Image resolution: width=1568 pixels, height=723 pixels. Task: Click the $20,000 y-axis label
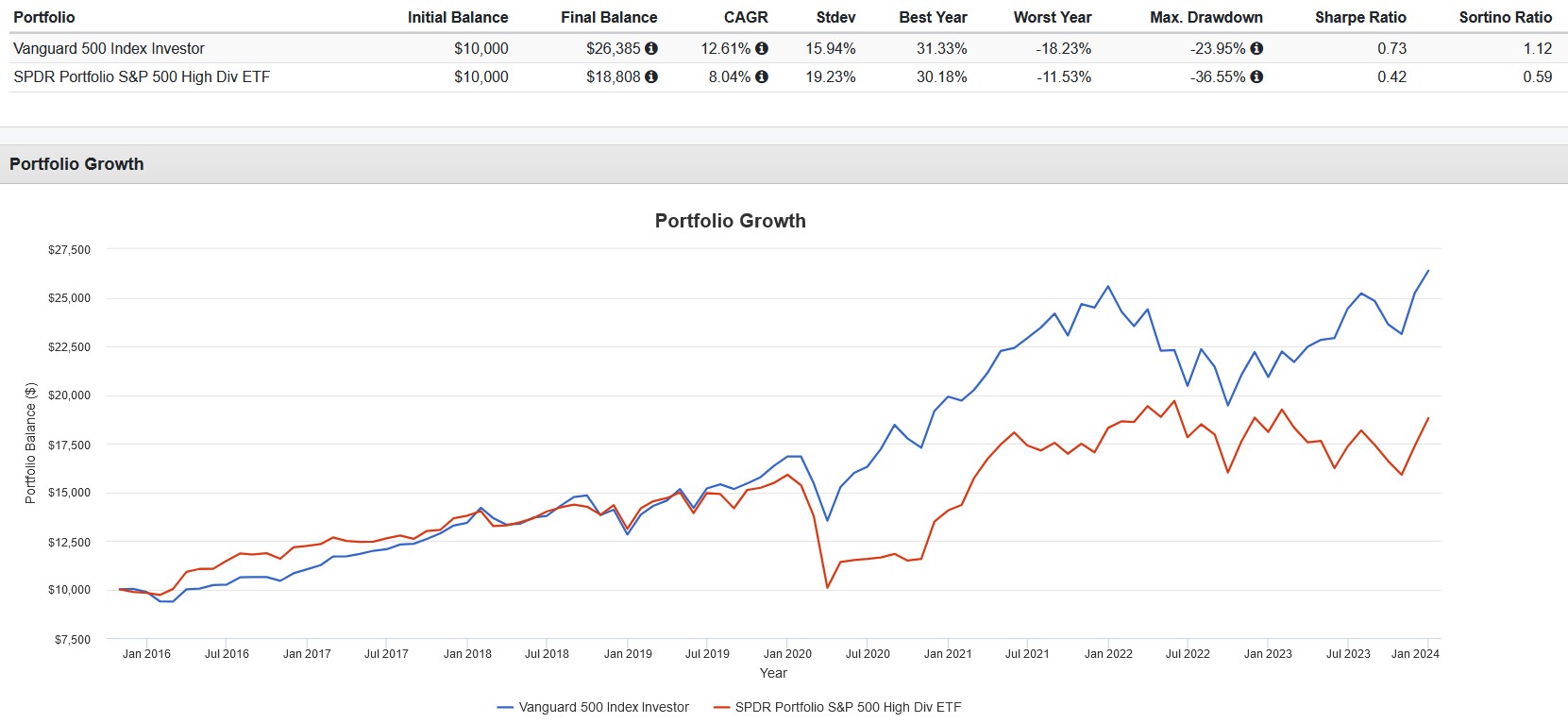[70, 395]
